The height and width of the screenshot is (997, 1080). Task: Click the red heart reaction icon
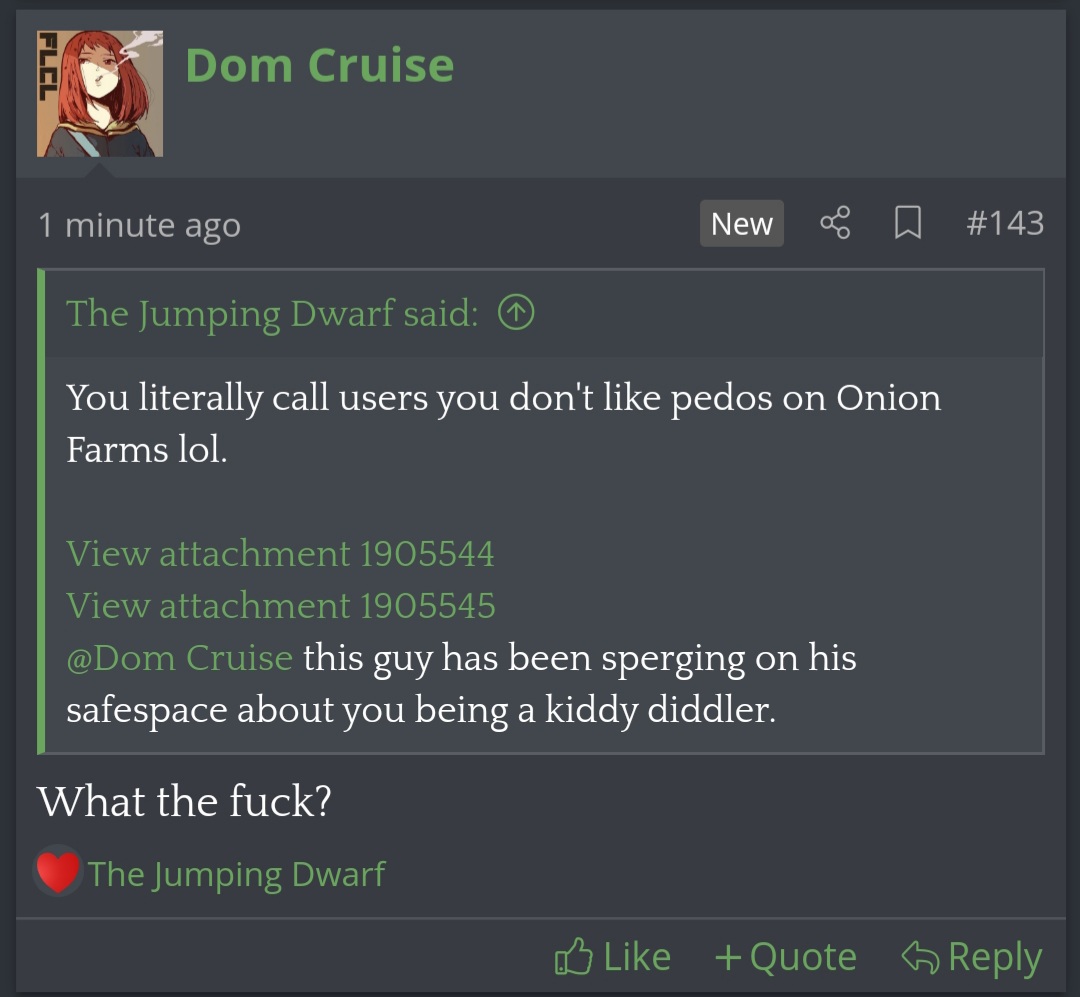(x=58, y=872)
